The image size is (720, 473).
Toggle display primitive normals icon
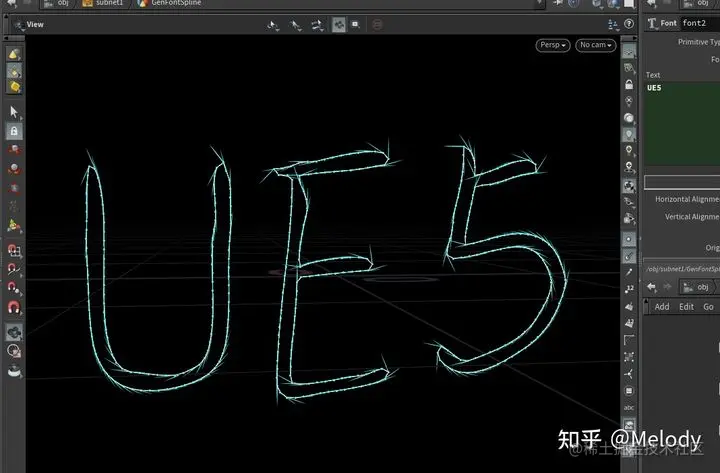tap(629, 306)
